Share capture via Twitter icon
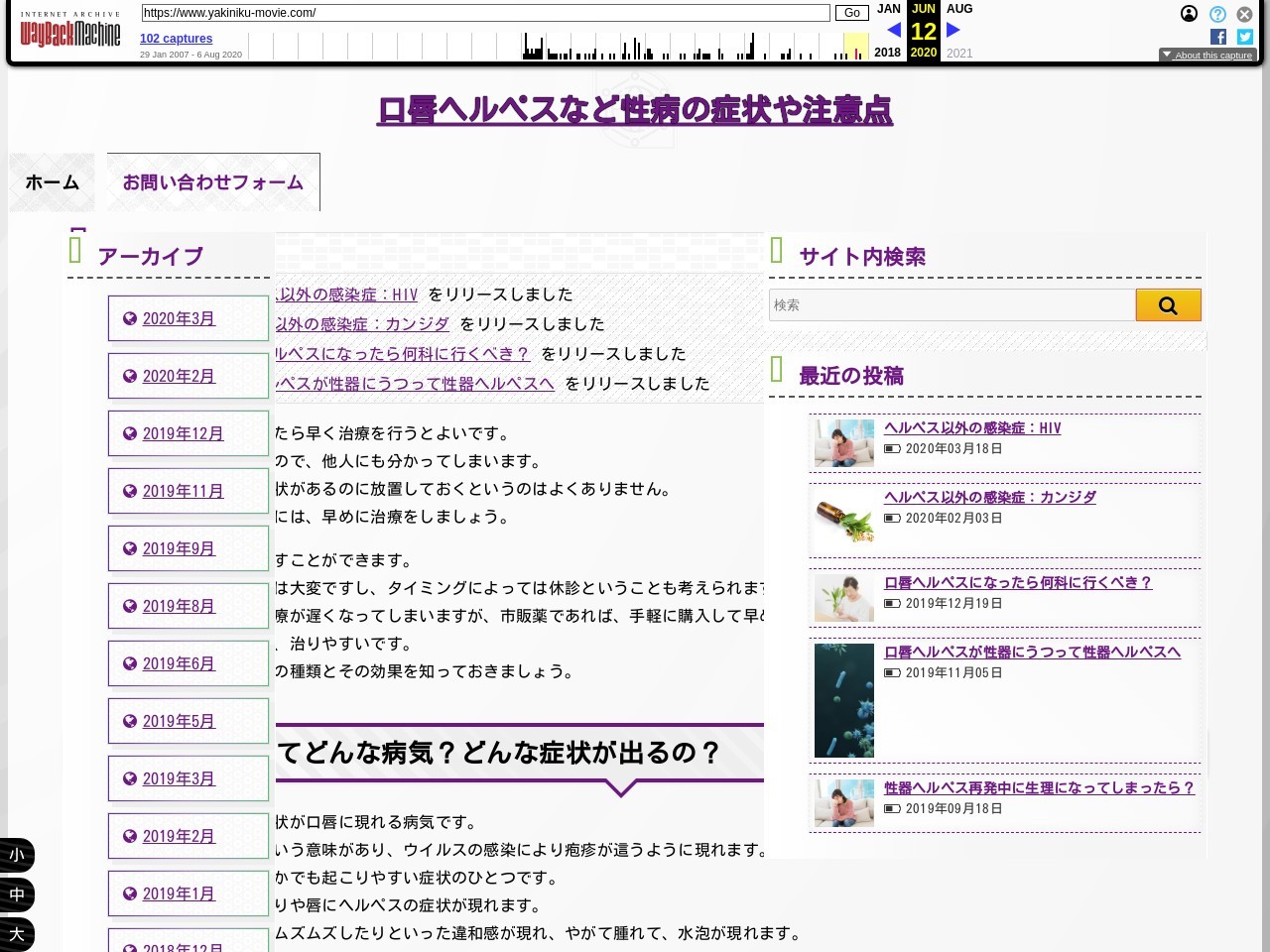 pos(1245,37)
